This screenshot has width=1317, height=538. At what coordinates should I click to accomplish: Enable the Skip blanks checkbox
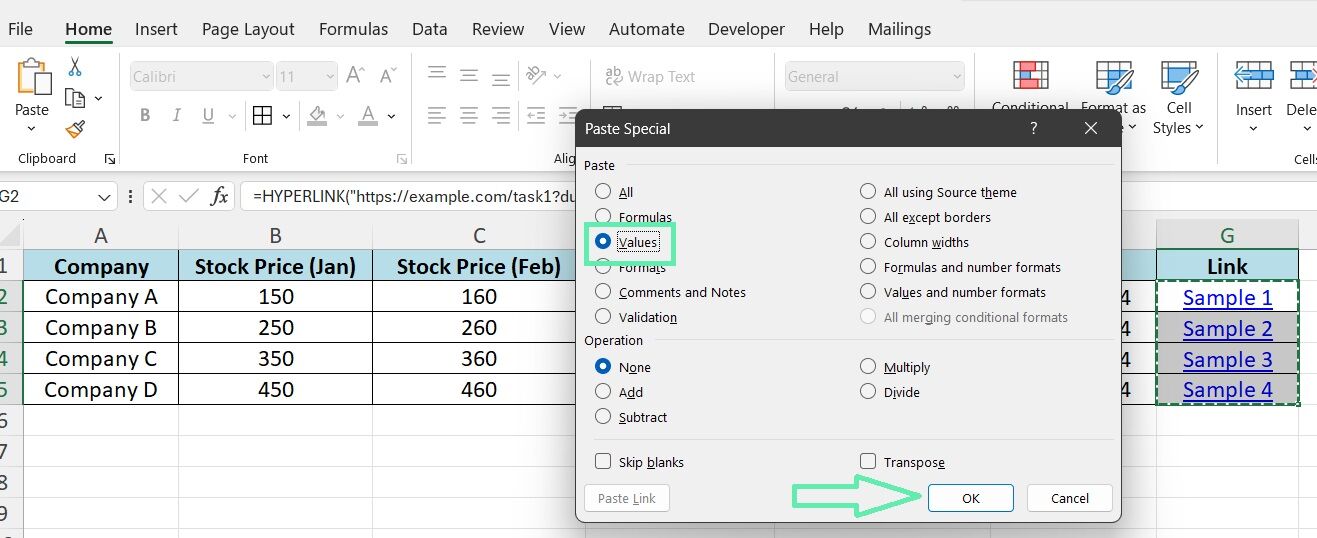[602, 461]
